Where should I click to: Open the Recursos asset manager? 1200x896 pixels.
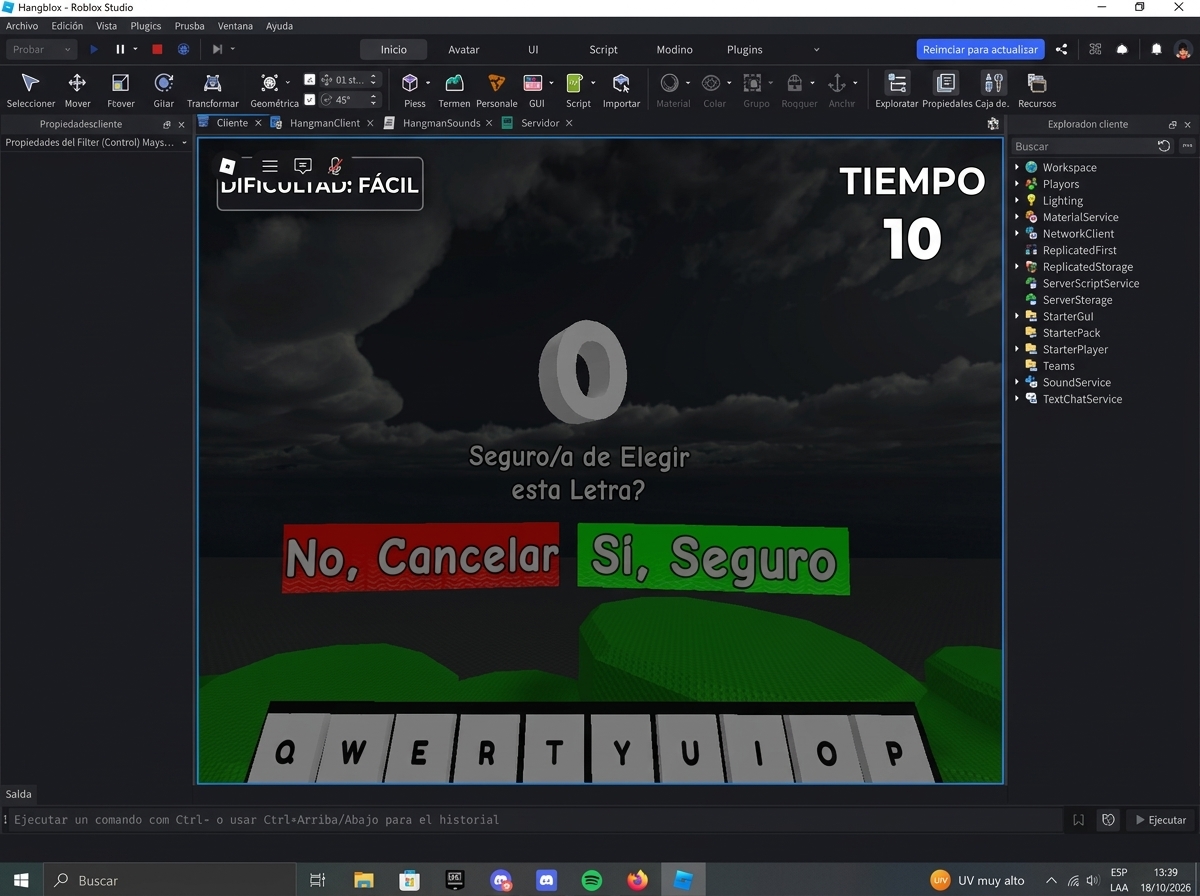click(1037, 89)
